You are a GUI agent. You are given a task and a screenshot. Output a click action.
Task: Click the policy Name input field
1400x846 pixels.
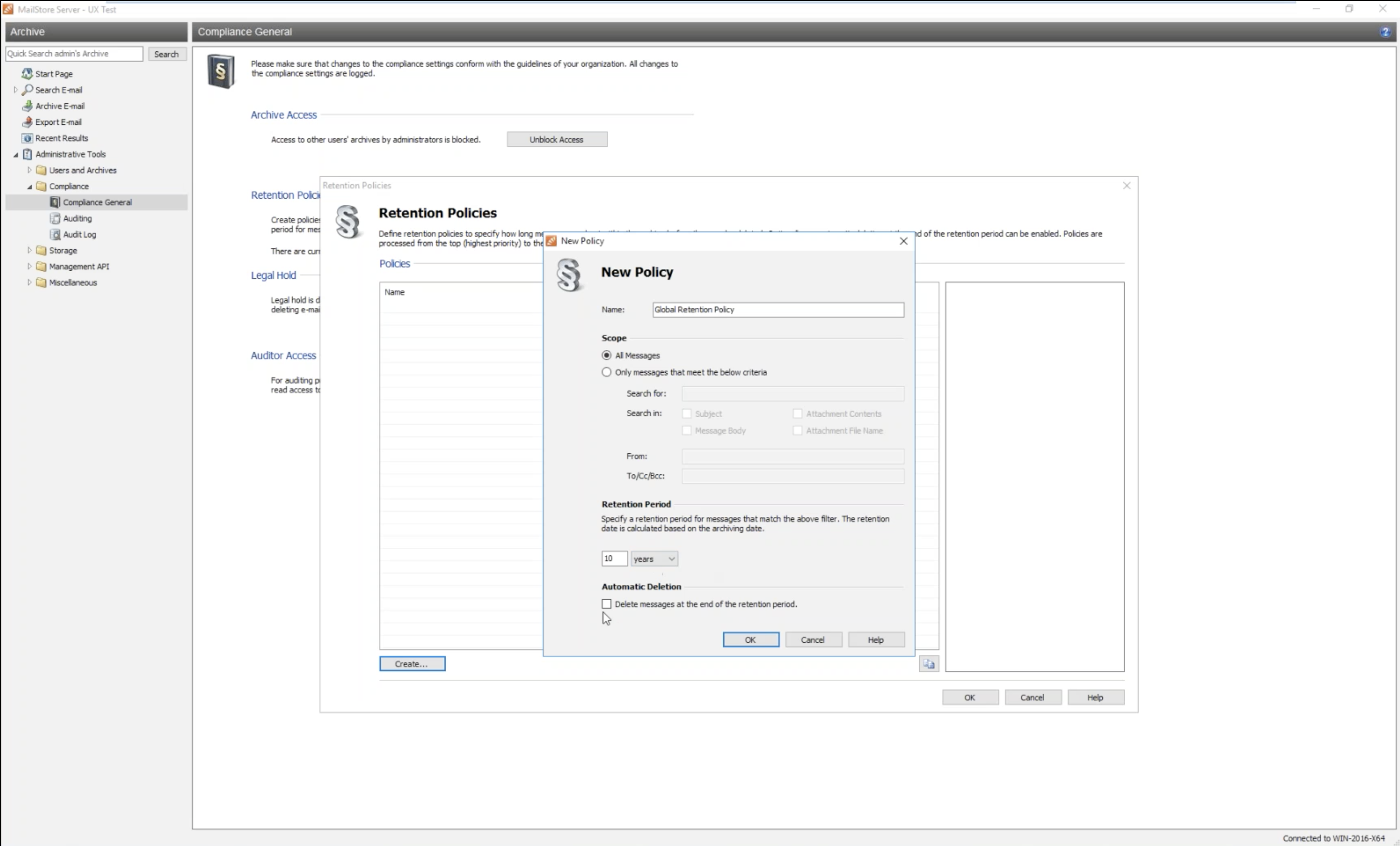tap(778, 310)
